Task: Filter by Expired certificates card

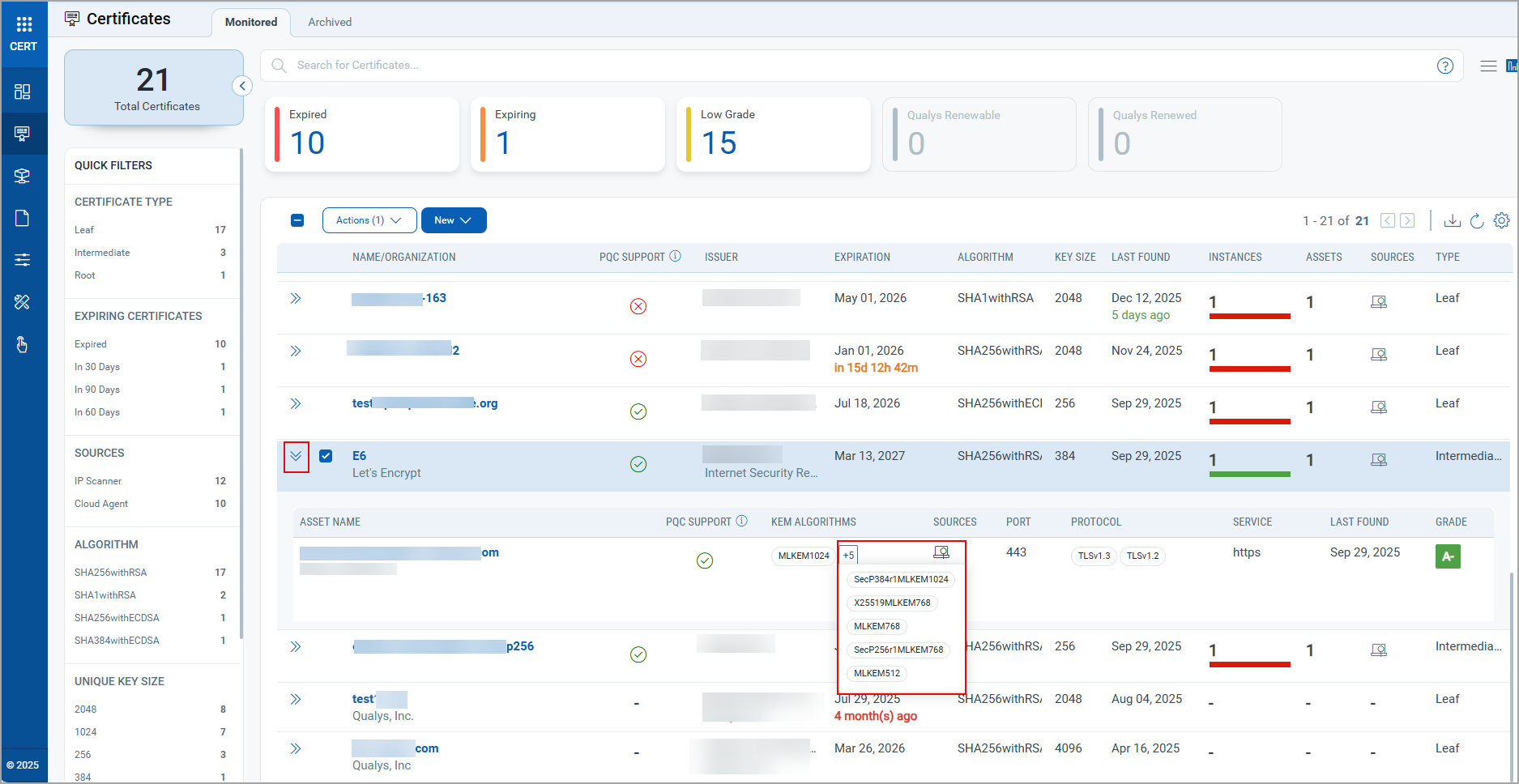Action: pyautogui.click(x=361, y=134)
